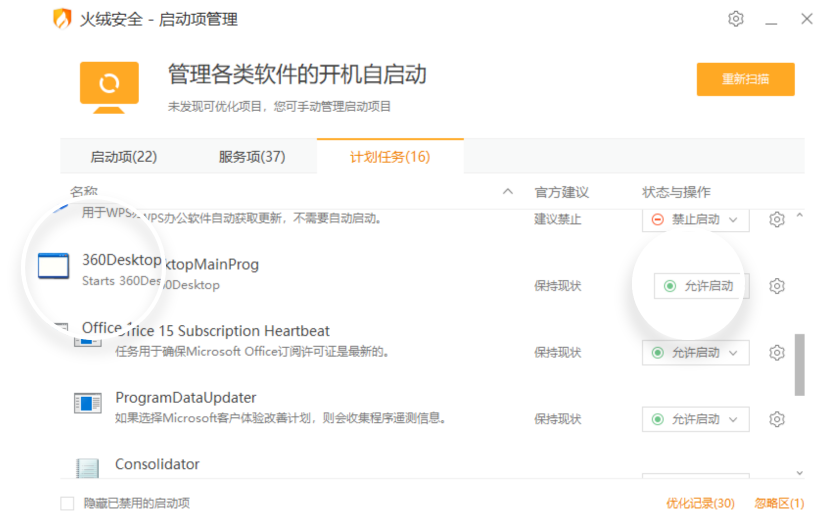Click the vertical scrollbar thumb

(800, 365)
